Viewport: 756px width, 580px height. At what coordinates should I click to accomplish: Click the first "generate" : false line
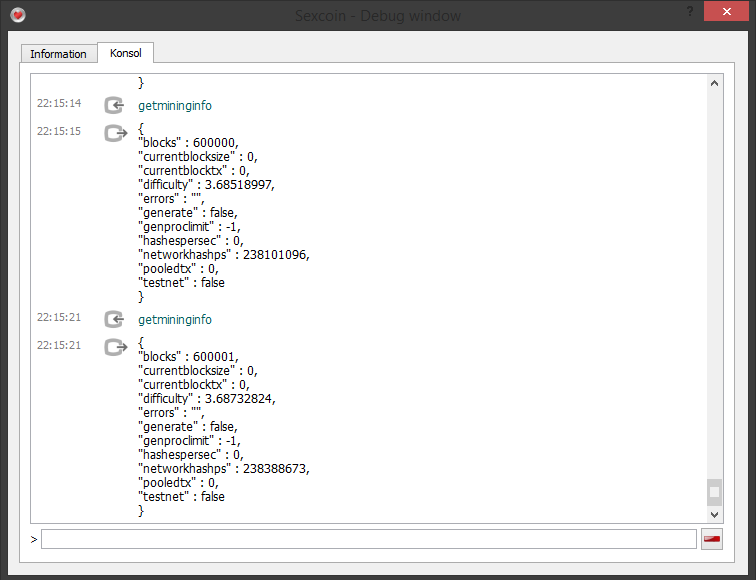tap(188, 213)
